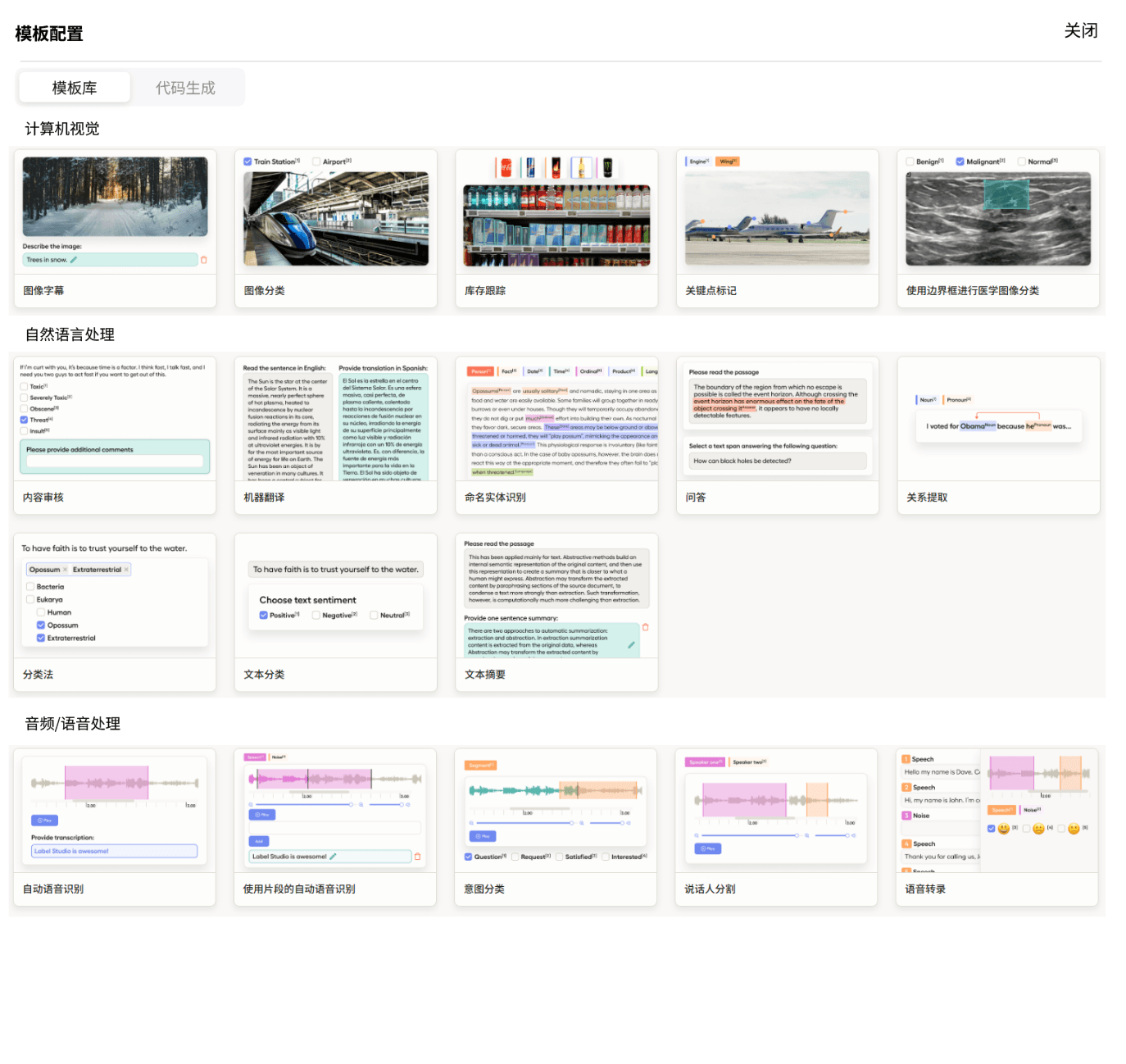
Task: Choose the 机器翻译 template
Action: [335, 434]
